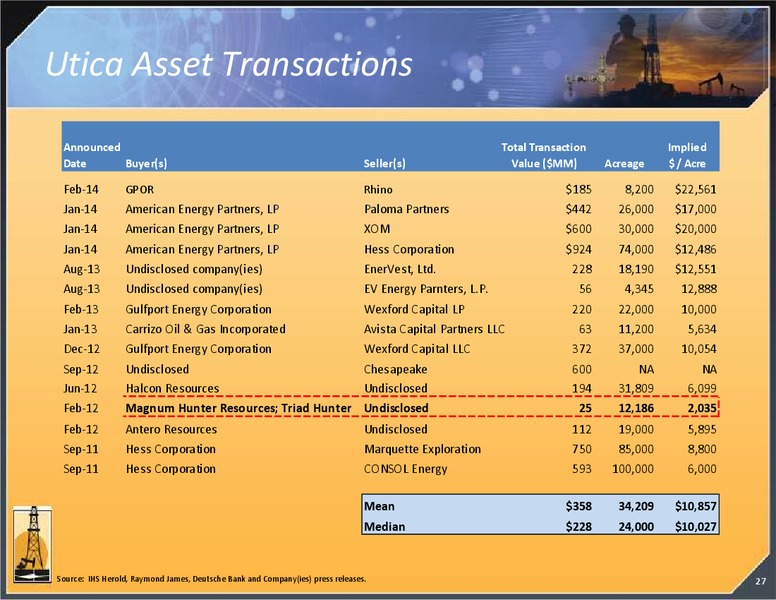Click the seller 'Marquette Exploration'

(422, 449)
